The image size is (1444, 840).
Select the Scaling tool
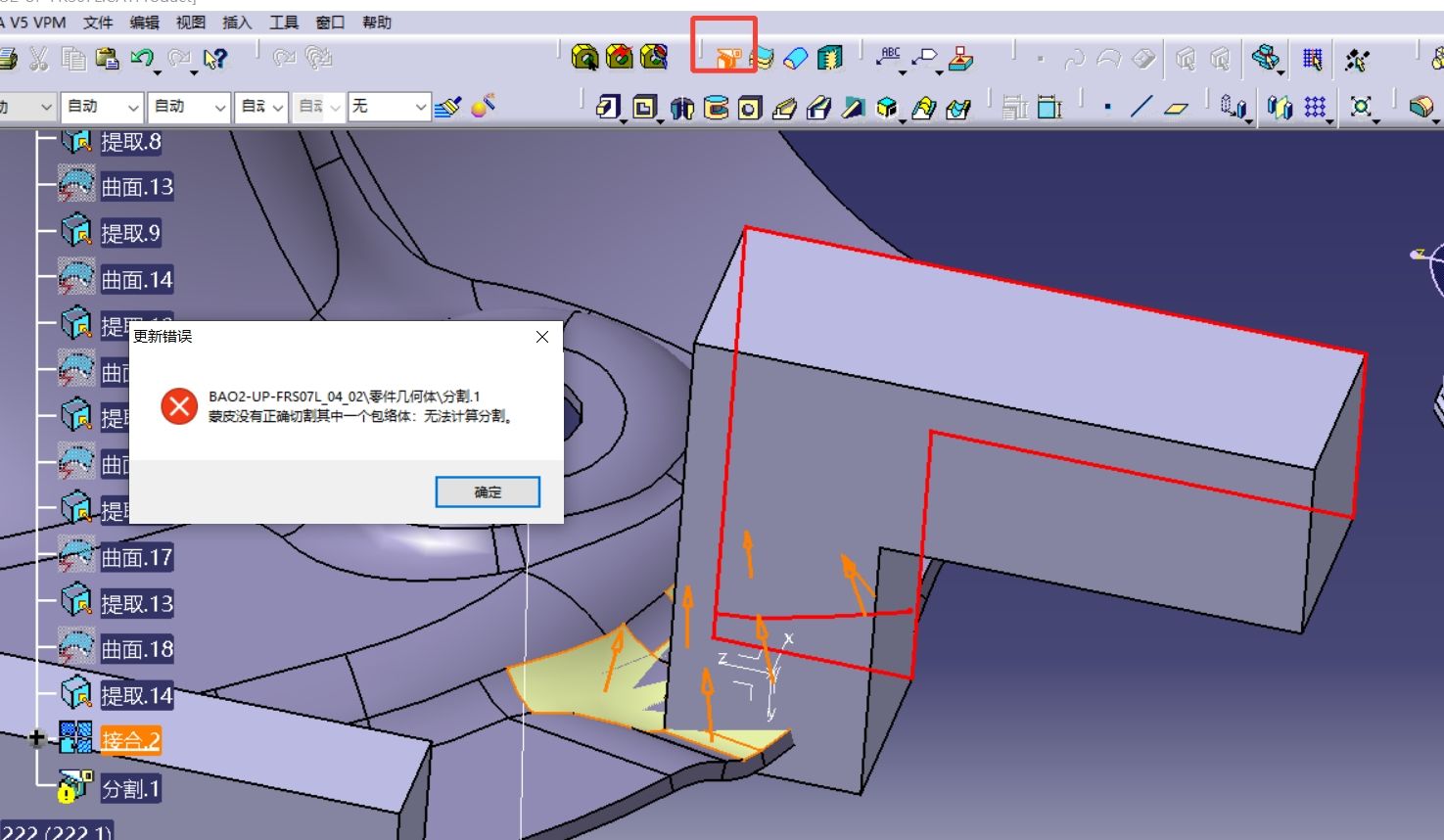tap(1360, 107)
